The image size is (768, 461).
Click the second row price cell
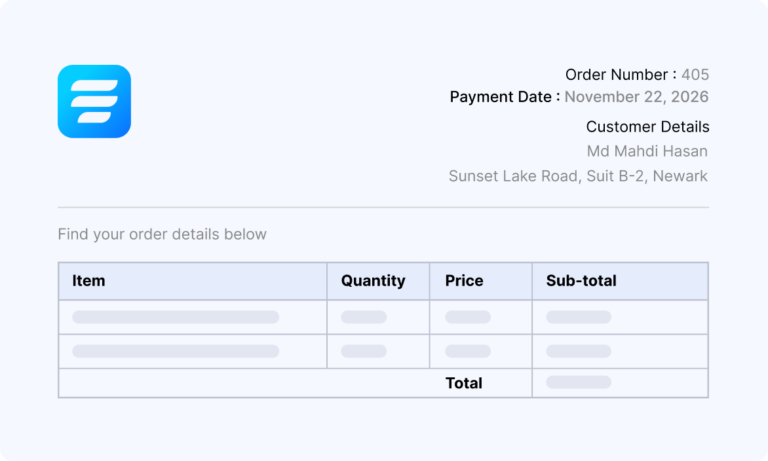pyautogui.click(x=467, y=351)
